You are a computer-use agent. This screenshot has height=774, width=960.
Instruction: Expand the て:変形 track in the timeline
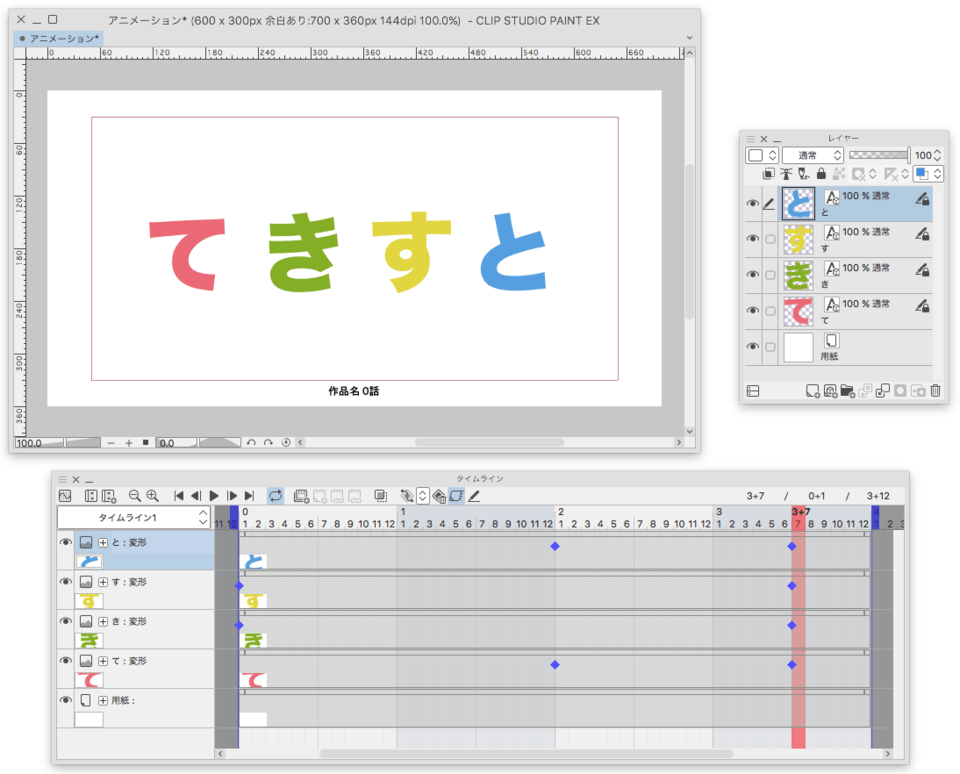102,661
